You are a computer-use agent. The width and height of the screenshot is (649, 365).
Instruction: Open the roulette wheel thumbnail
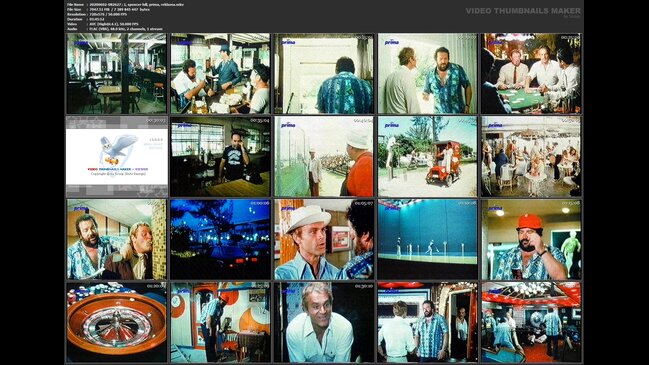(116, 322)
